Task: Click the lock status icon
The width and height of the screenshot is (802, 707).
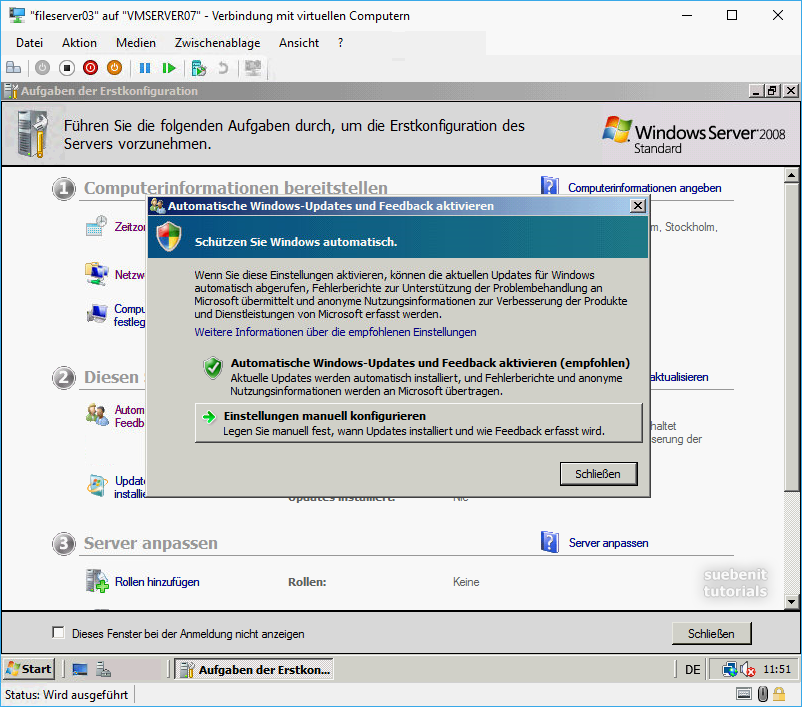Action: click(779, 694)
